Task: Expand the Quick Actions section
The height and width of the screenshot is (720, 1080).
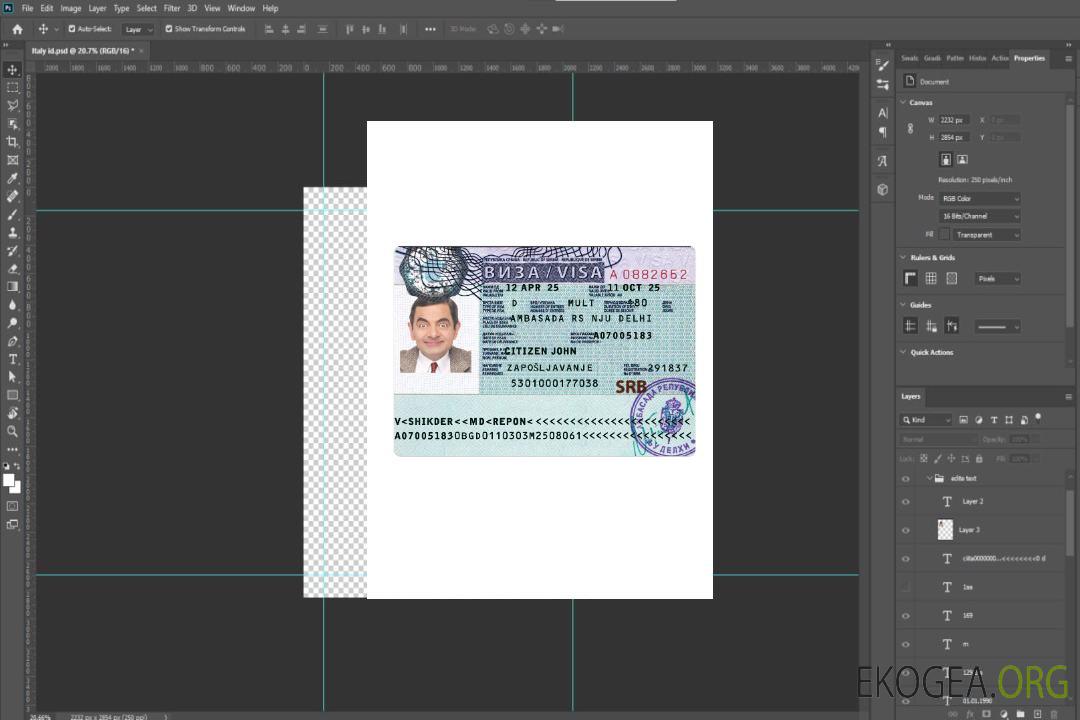Action: pyautogui.click(x=903, y=352)
